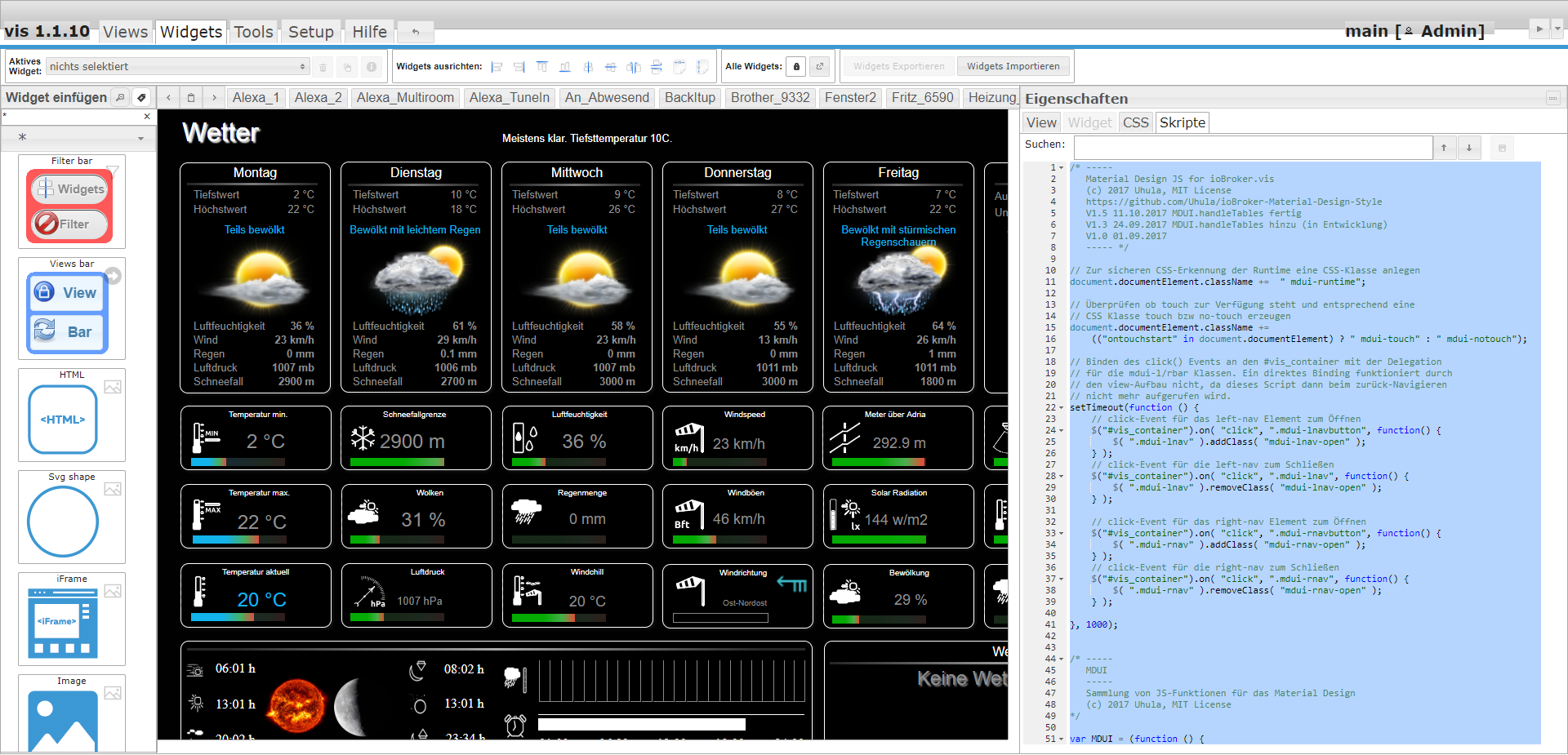Image resolution: width=1568 pixels, height=755 pixels.
Task: Switch to the CSS properties tab
Action: point(1135,122)
